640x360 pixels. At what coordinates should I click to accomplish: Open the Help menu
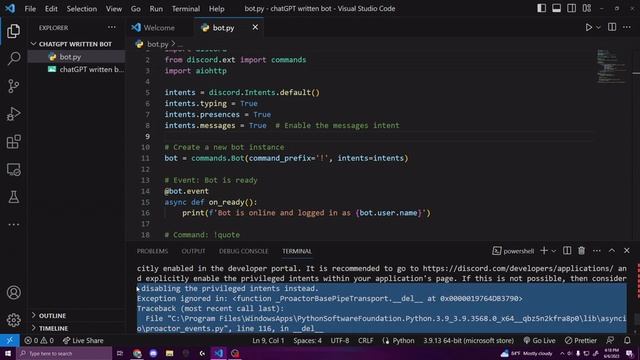(217, 9)
